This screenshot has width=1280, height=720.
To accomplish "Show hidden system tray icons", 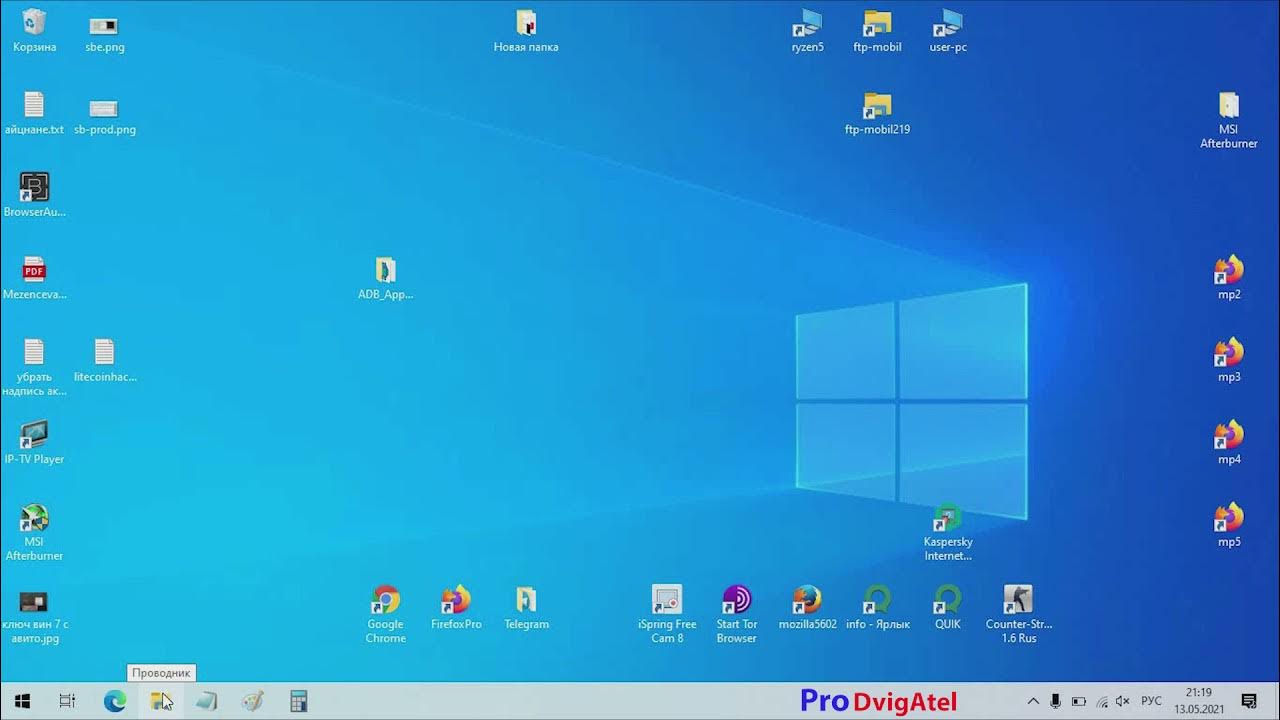I will [x=1033, y=702].
